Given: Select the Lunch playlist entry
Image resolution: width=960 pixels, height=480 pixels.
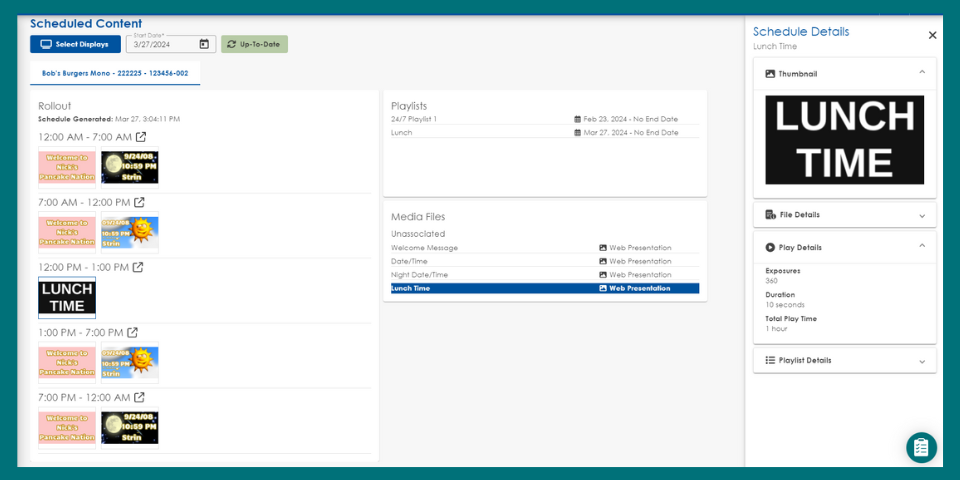Looking at the screenshot, I should point(544,132).
